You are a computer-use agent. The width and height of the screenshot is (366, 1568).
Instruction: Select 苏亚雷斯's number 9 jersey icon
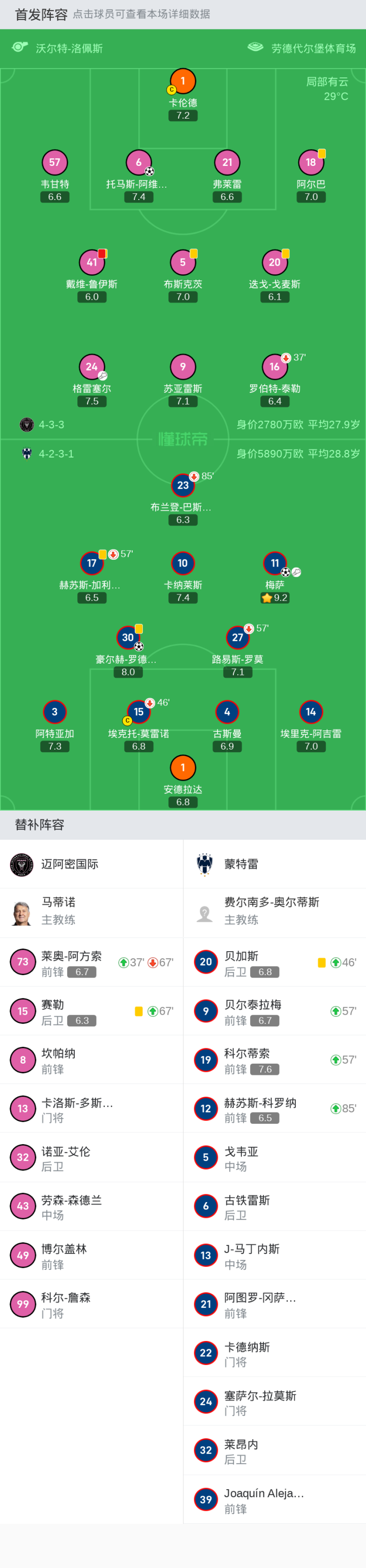coord(183,366)
